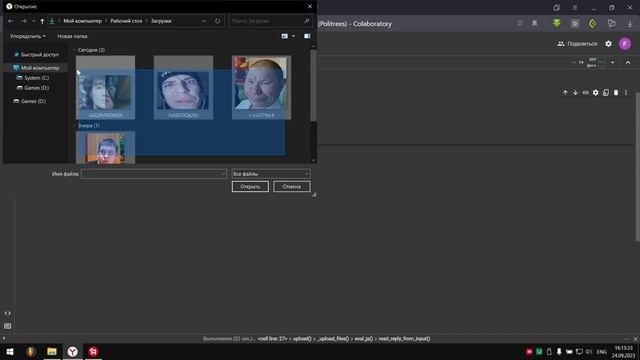Open the Имя файла history dropdown
This screenshot has width=640, height=360.
tap(223, 174)
